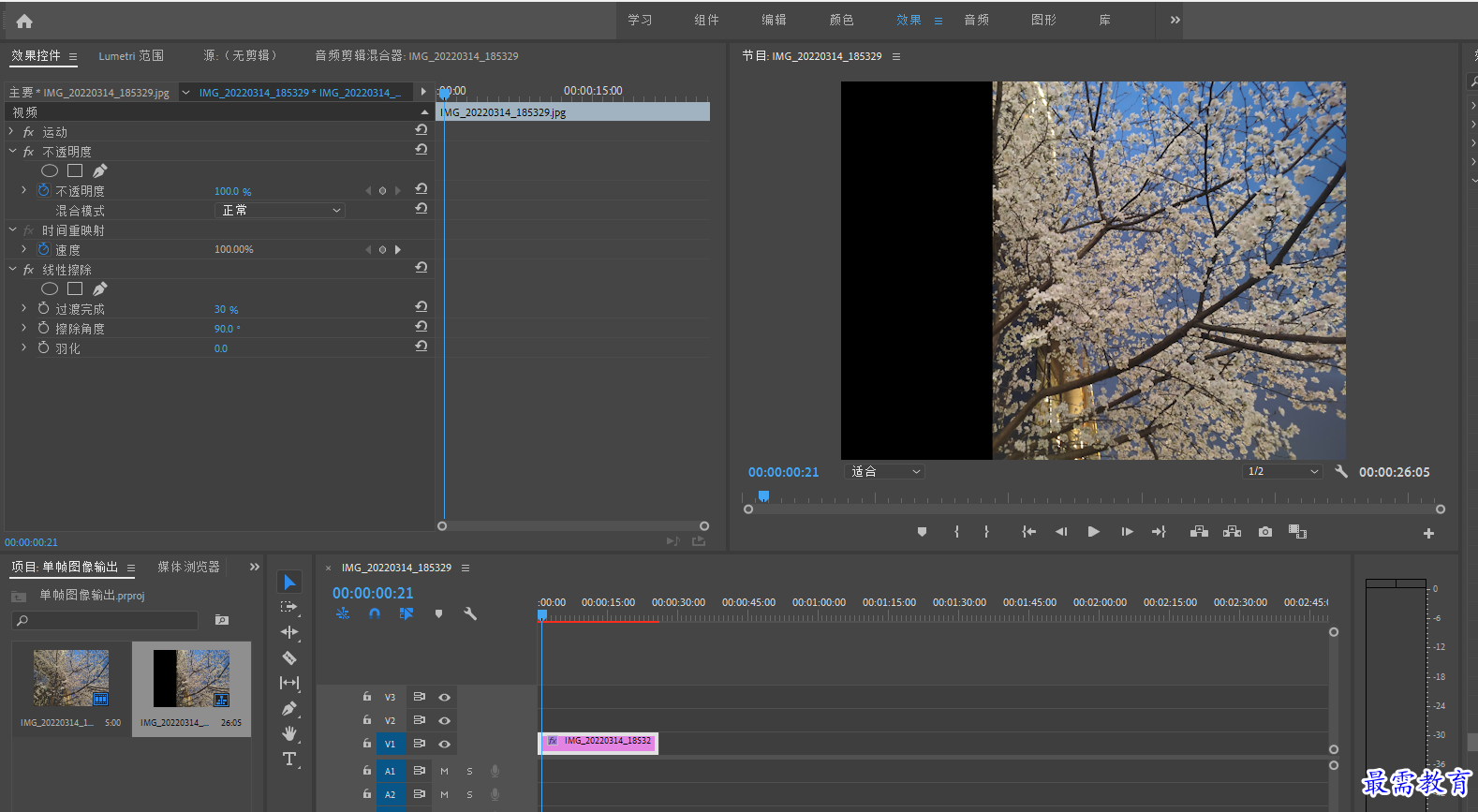Select the Type tool
The height and width of the screenshot is (812, 1478).
289,759
